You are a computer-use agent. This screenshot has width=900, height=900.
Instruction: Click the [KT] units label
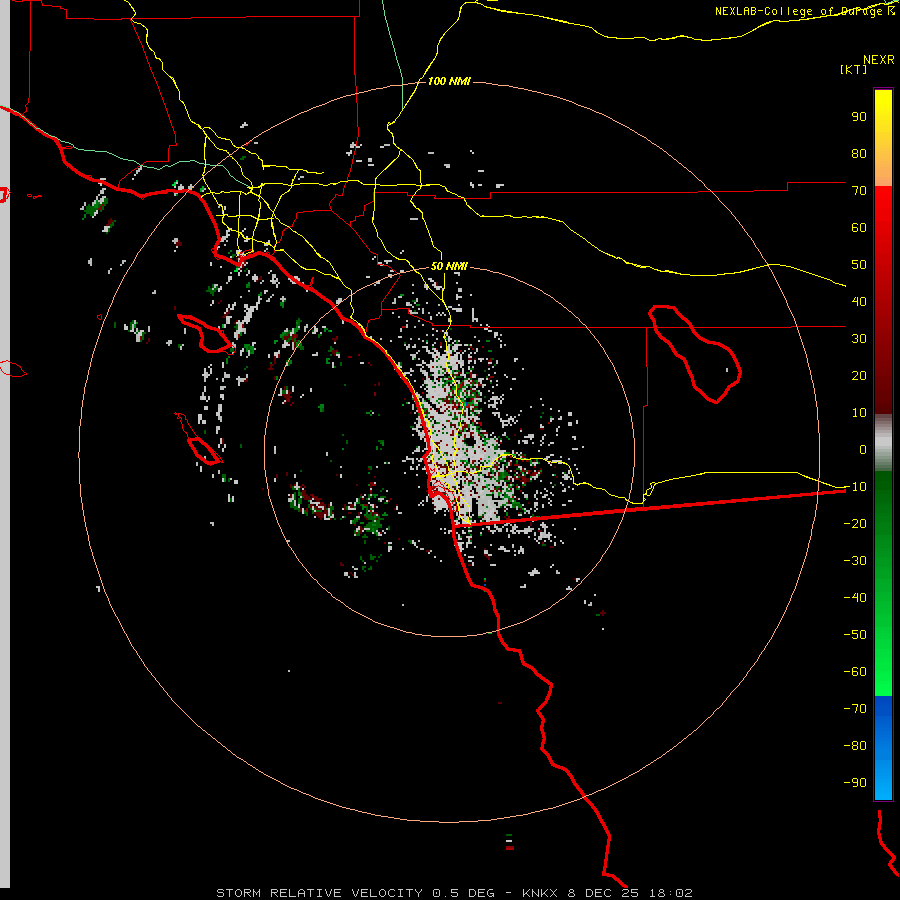tap(854, 69)
